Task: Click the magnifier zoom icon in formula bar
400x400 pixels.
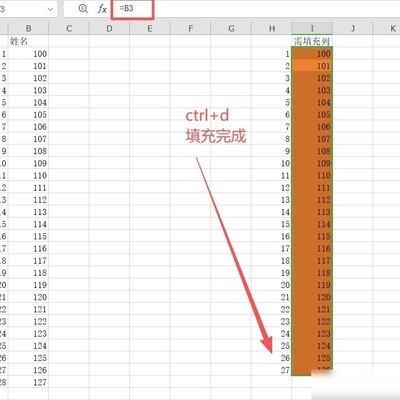Action: (x=83, y=9)
